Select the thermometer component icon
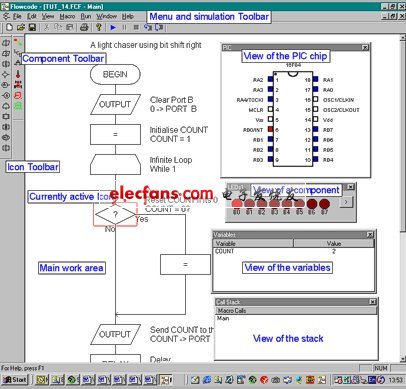Viewport: 406px width, 389px height. click(18, 74)
